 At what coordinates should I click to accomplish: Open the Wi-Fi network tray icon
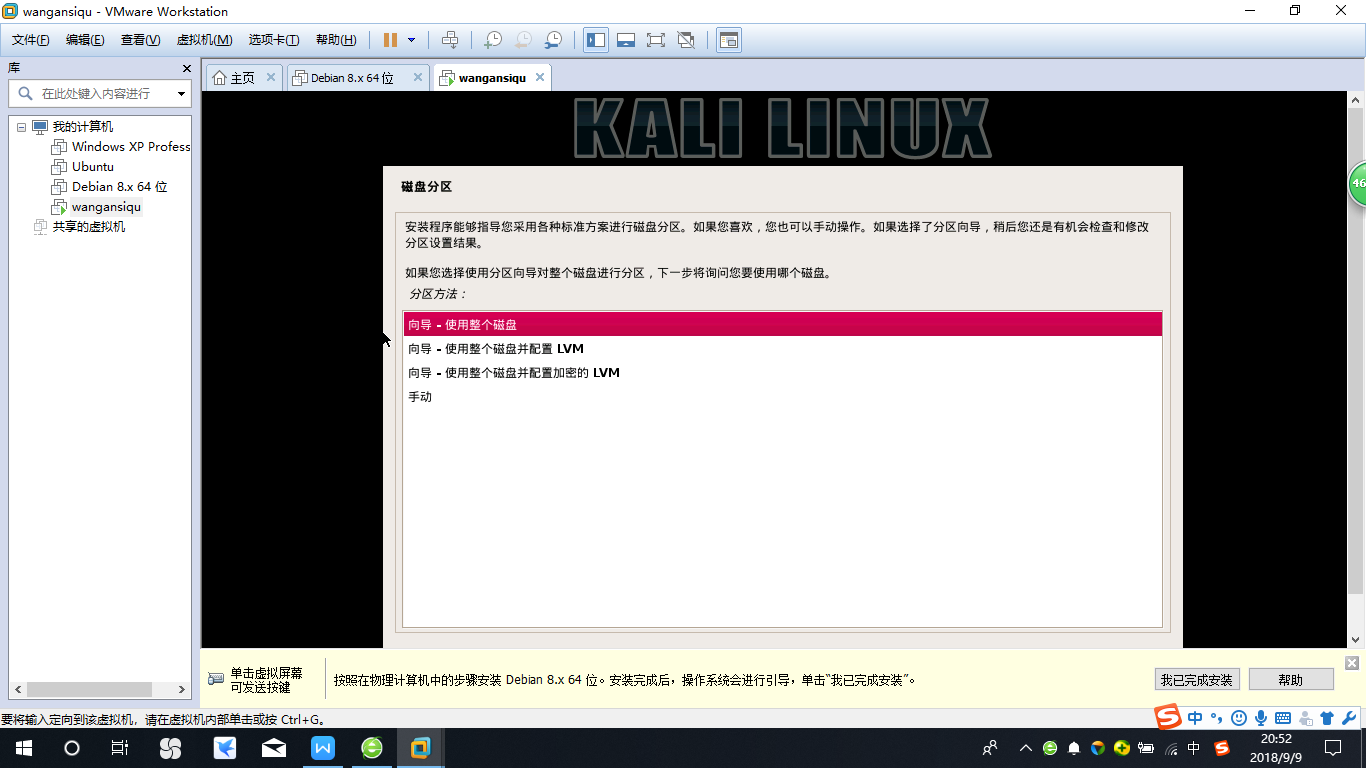click(1170, 748)
